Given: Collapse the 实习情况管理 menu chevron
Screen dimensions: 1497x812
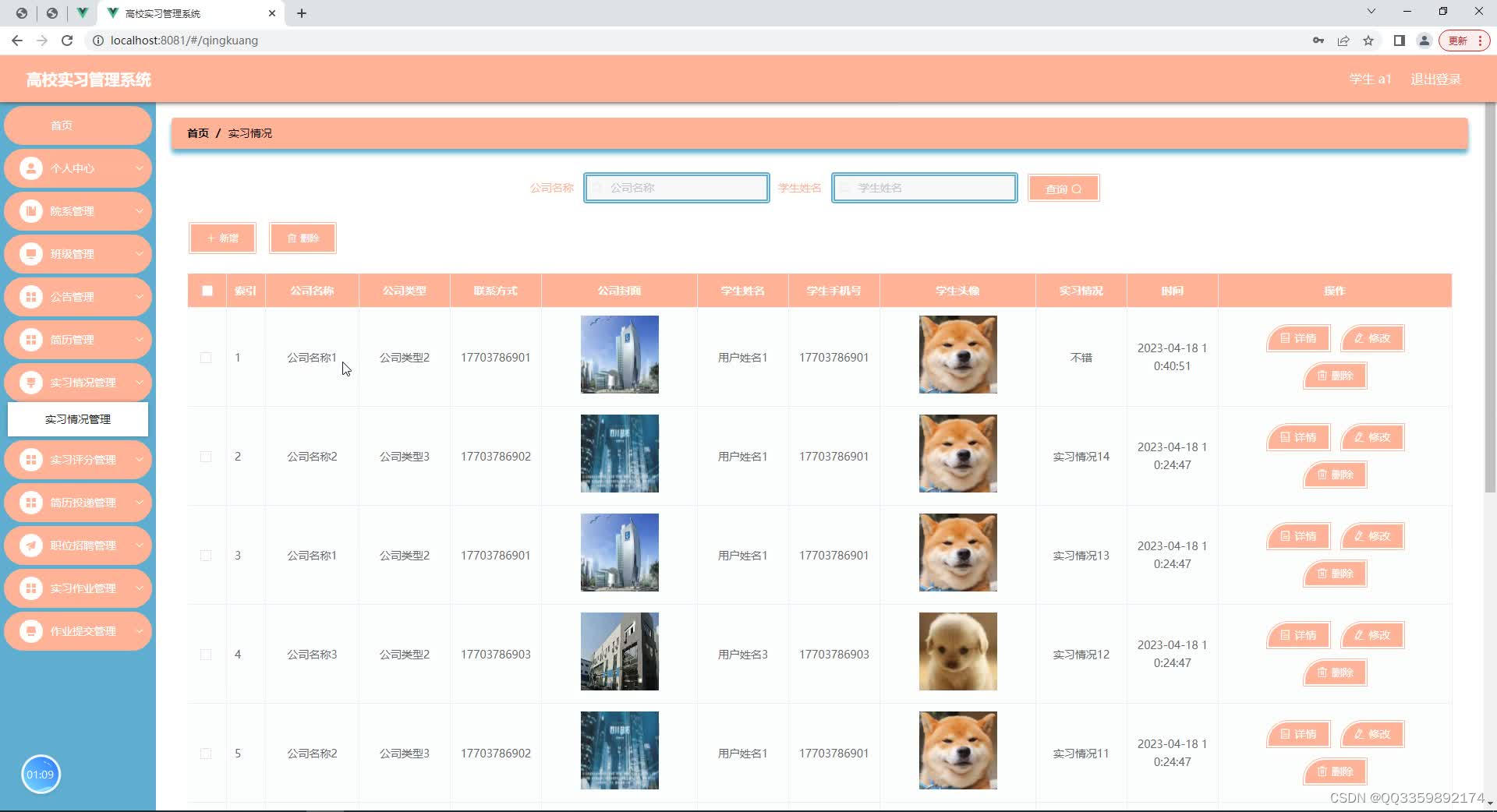Looking at the screenshot, I should 140,383.
